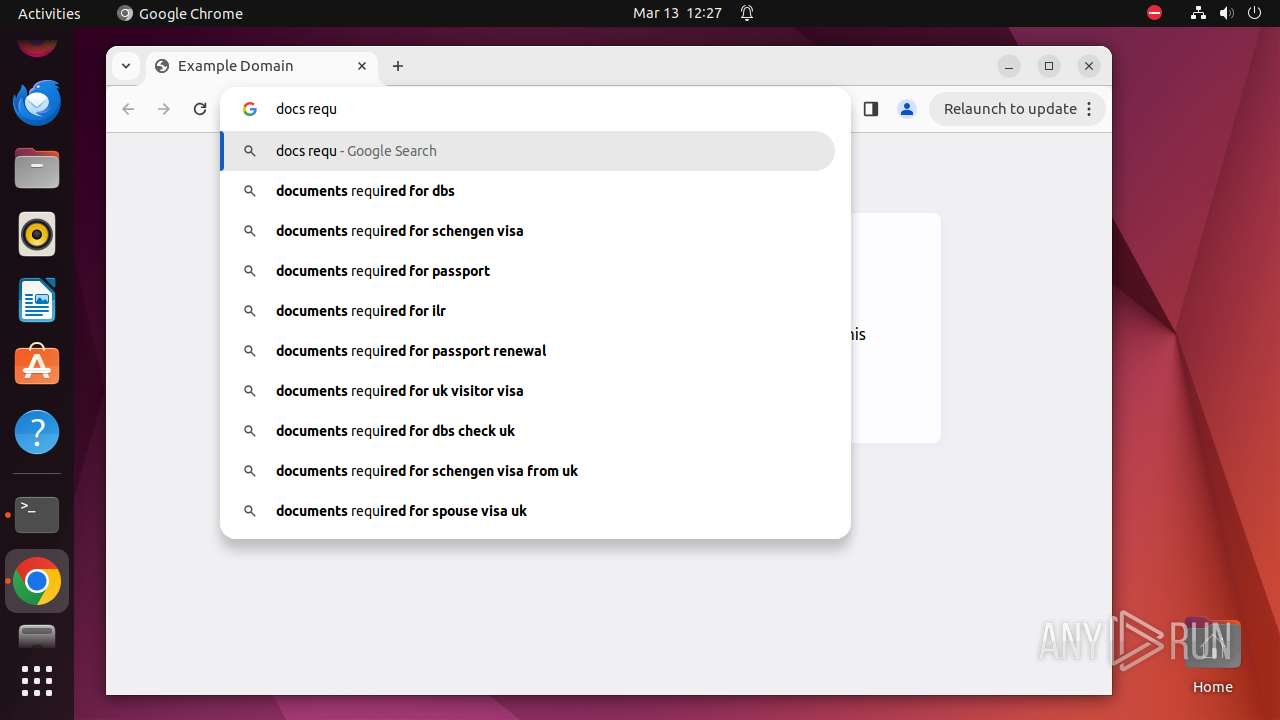Click search icon beside 'documents required for ilr'
Image resolution: width=1280 pixels, height=720 pixels.
250,311
